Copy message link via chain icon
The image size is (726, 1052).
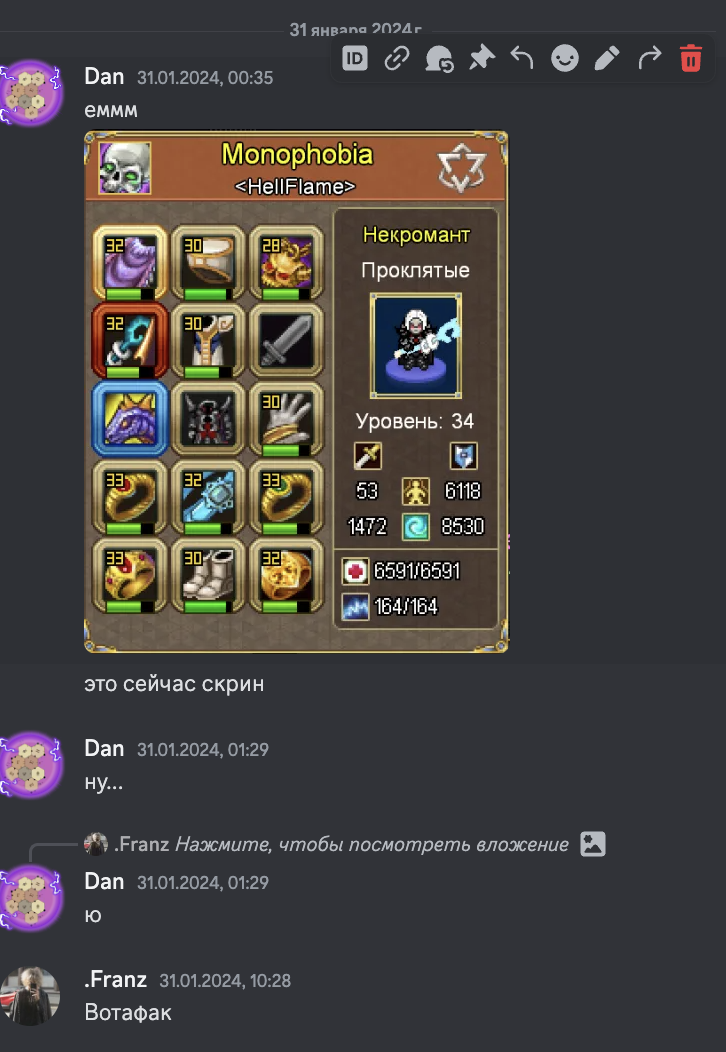(x=397, y=58)
